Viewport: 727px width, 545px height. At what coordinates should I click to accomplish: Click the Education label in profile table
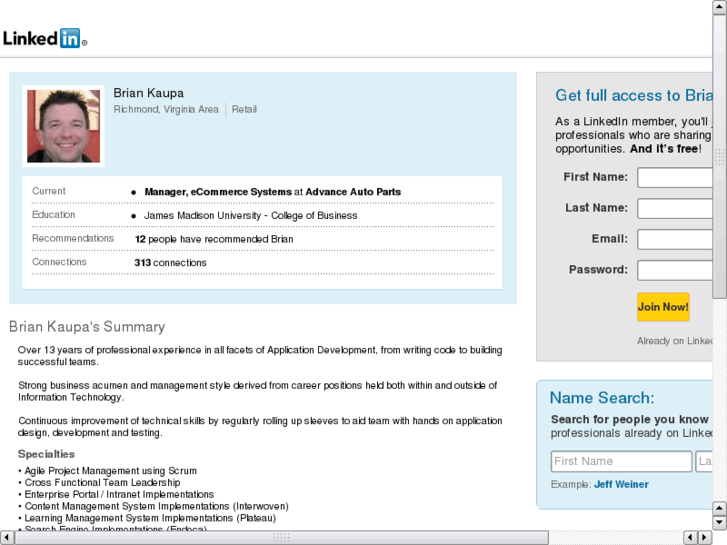point(53,215)
